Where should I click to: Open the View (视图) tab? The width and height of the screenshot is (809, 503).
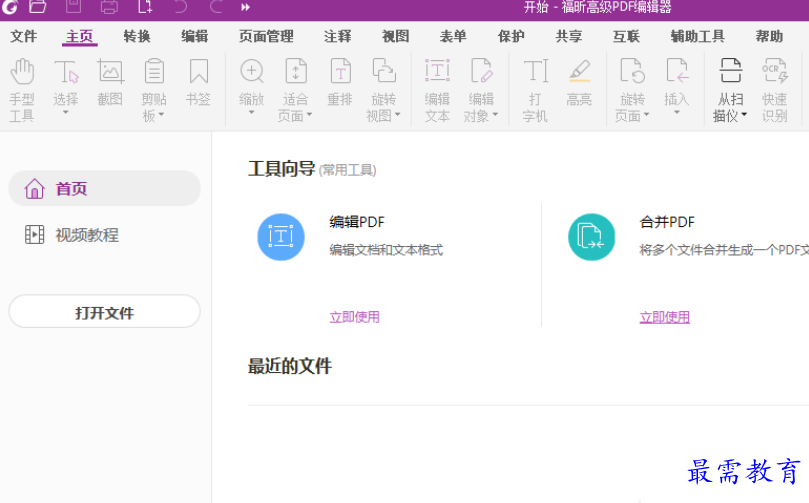[x=396, y=36]
